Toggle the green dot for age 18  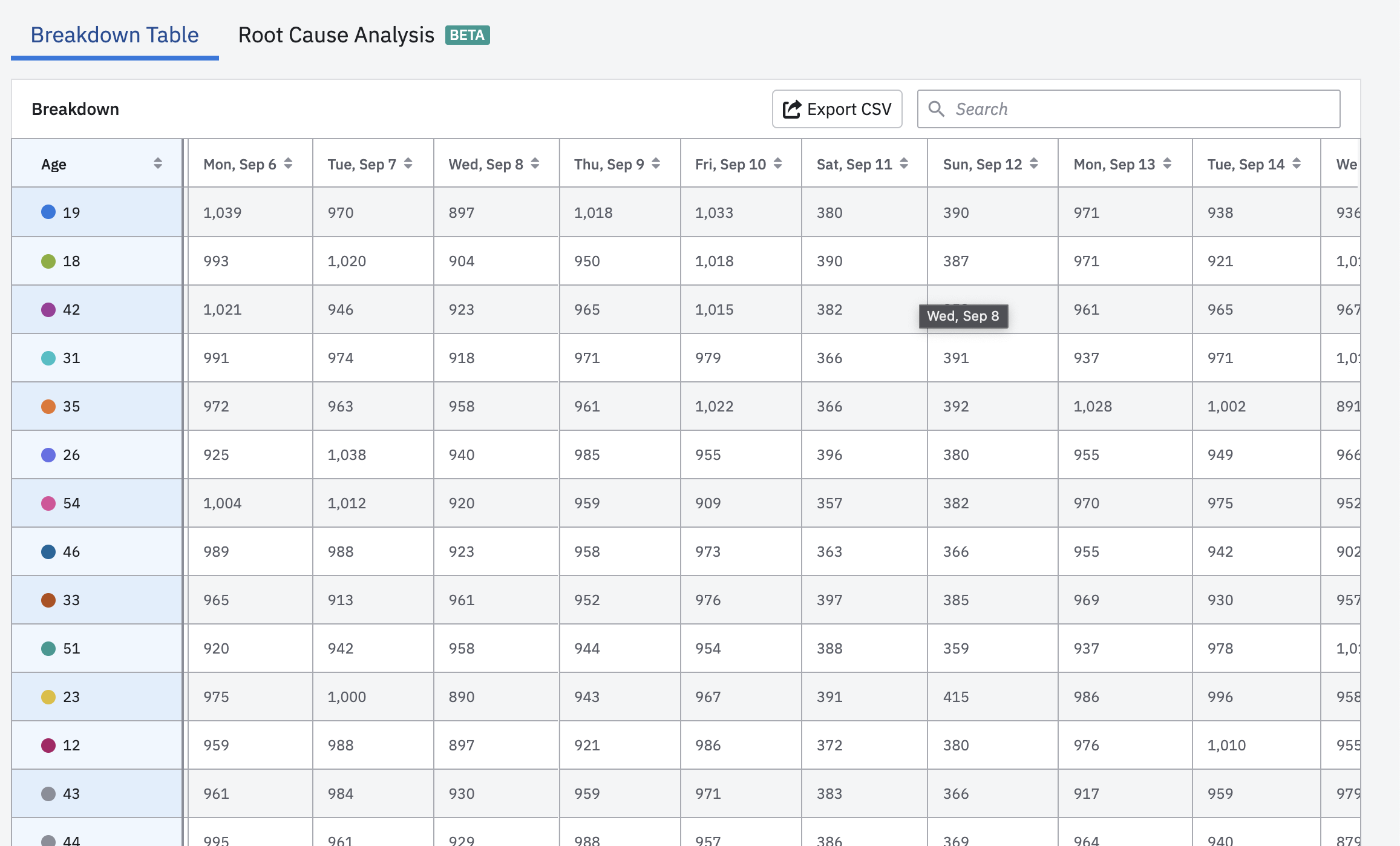pos(48,261)
